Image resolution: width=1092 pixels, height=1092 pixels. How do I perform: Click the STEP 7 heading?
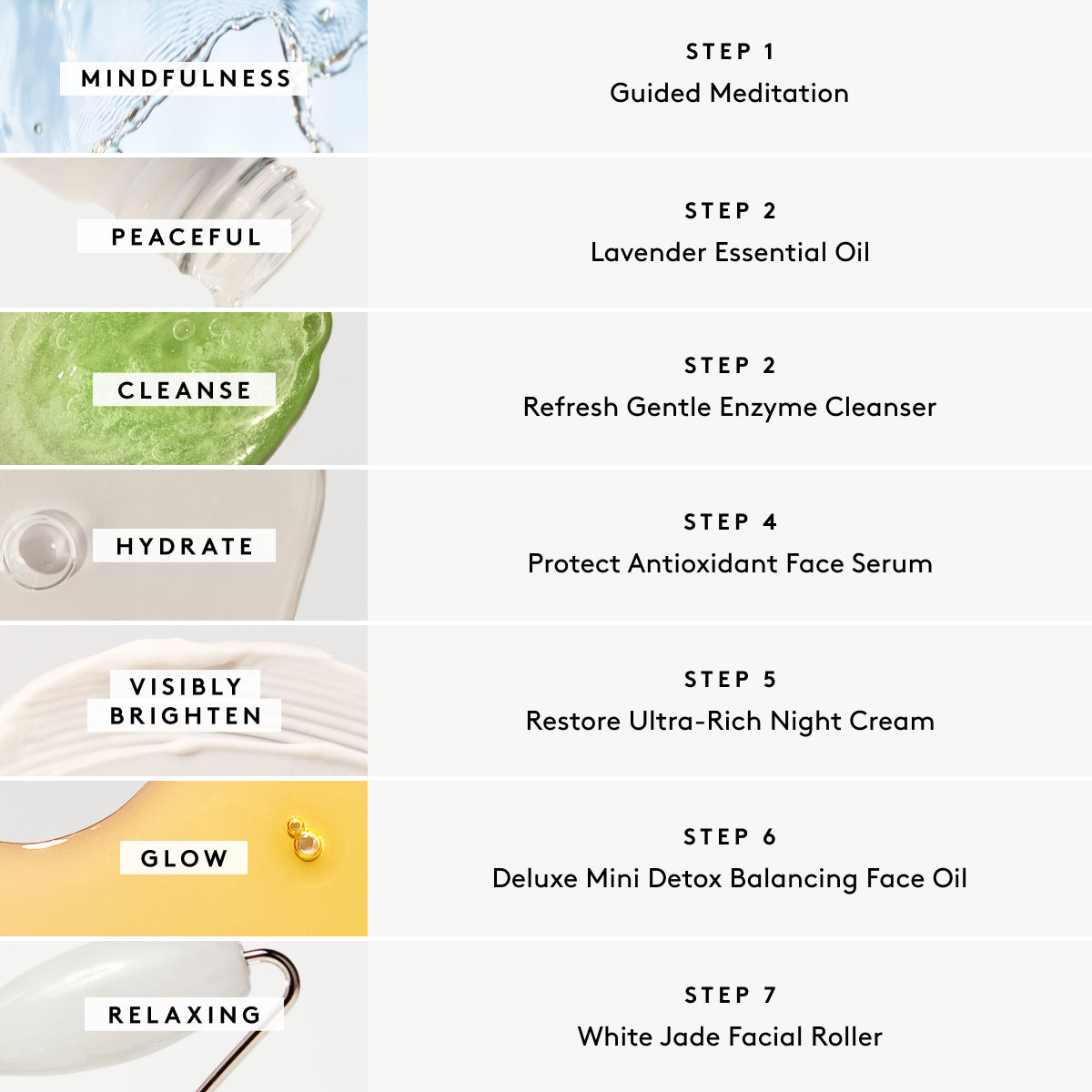730,996
